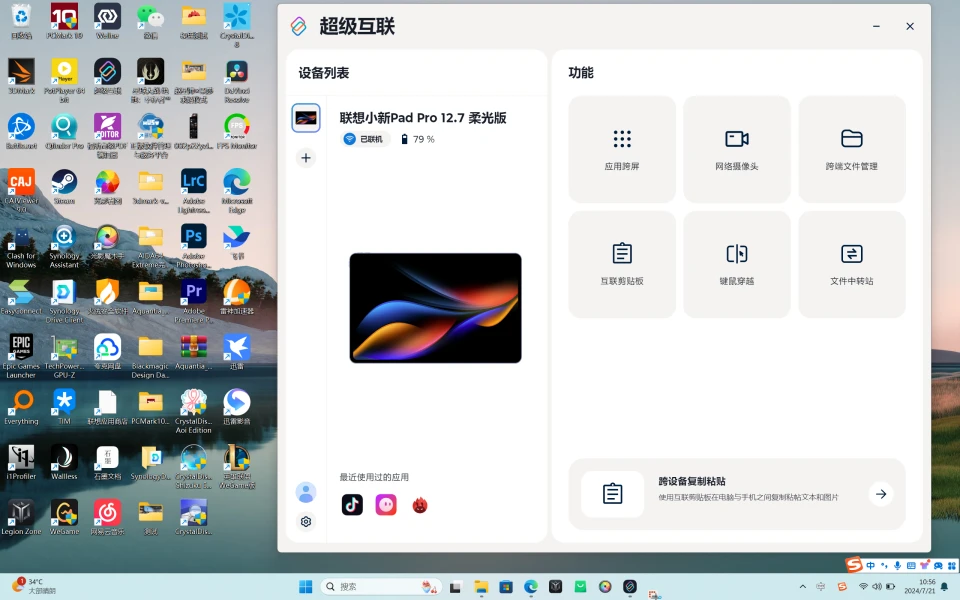The height and width of the screenshot is (600, 960).
Task: Launch the pink recent app icon
Action: (386, 504)
